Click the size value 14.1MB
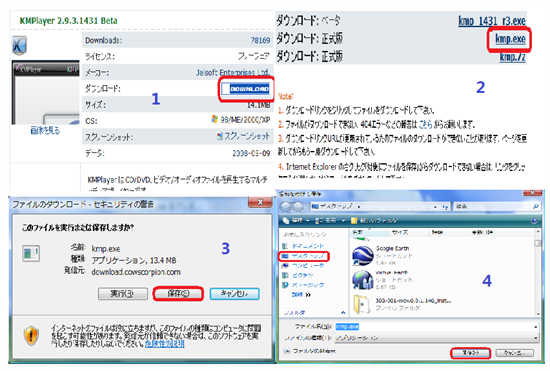The height and width of the screenshot is (371, 550). click(x=259, y=105)
